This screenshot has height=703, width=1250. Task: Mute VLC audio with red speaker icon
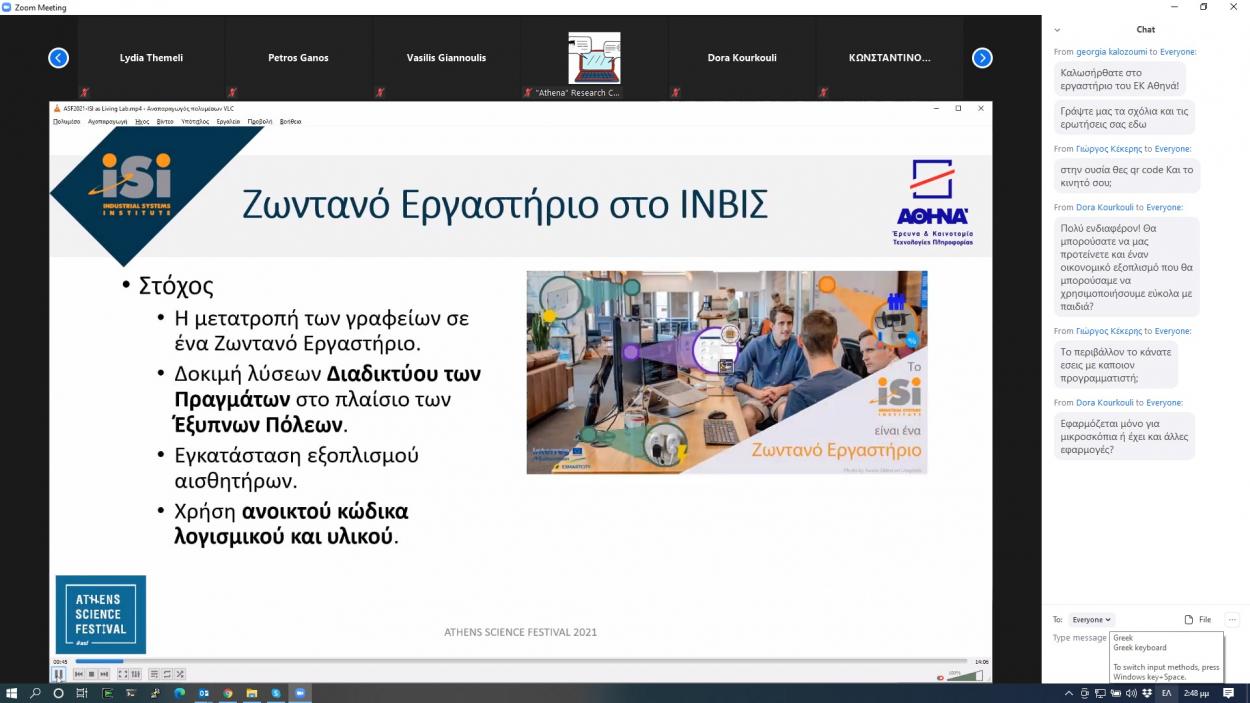pyautogui.click(x=940, y=678)
